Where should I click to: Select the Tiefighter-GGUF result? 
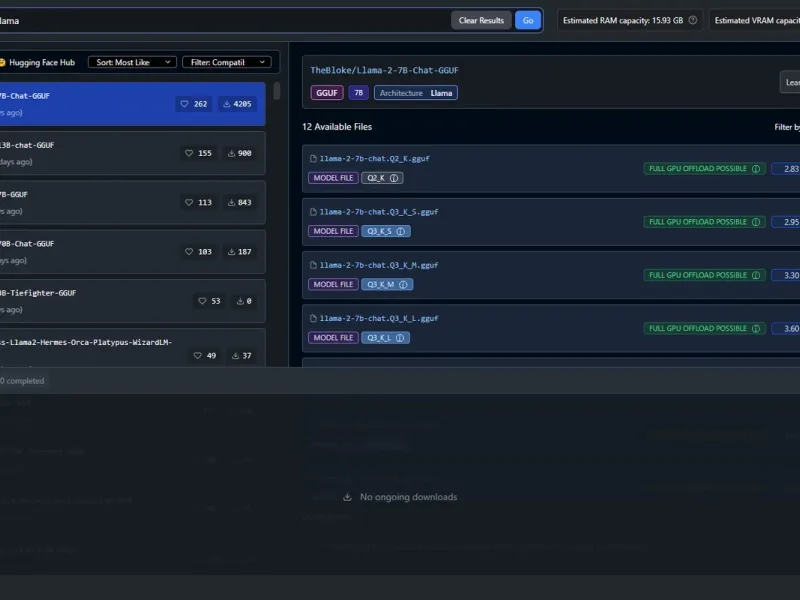pyautogui.click(x=132, y=301)
